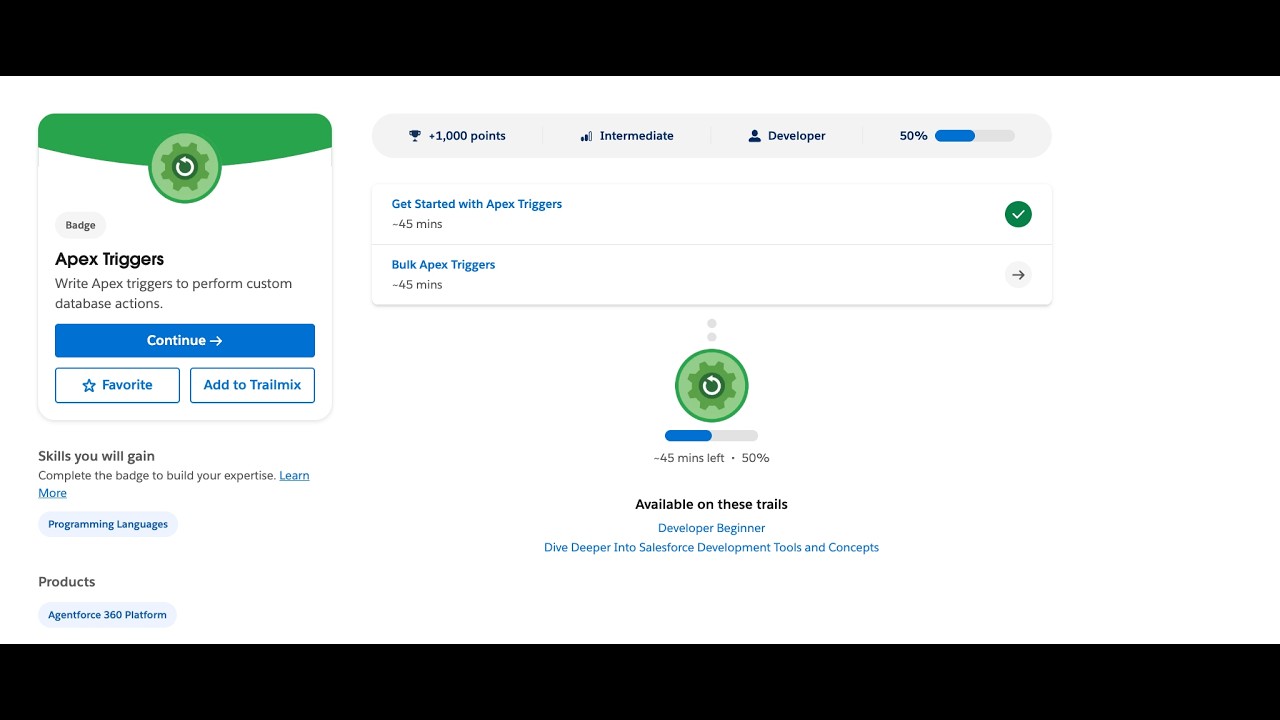Click the ~45 mins left text

point(689,458)
